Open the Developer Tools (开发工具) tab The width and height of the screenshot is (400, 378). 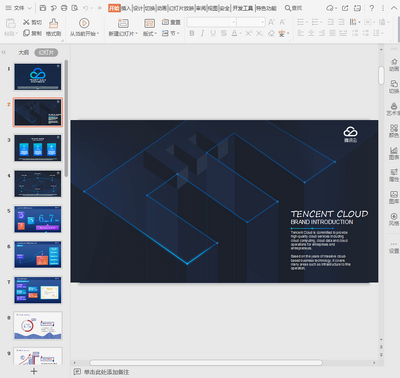pyautogui.click(x=243, y=8)
